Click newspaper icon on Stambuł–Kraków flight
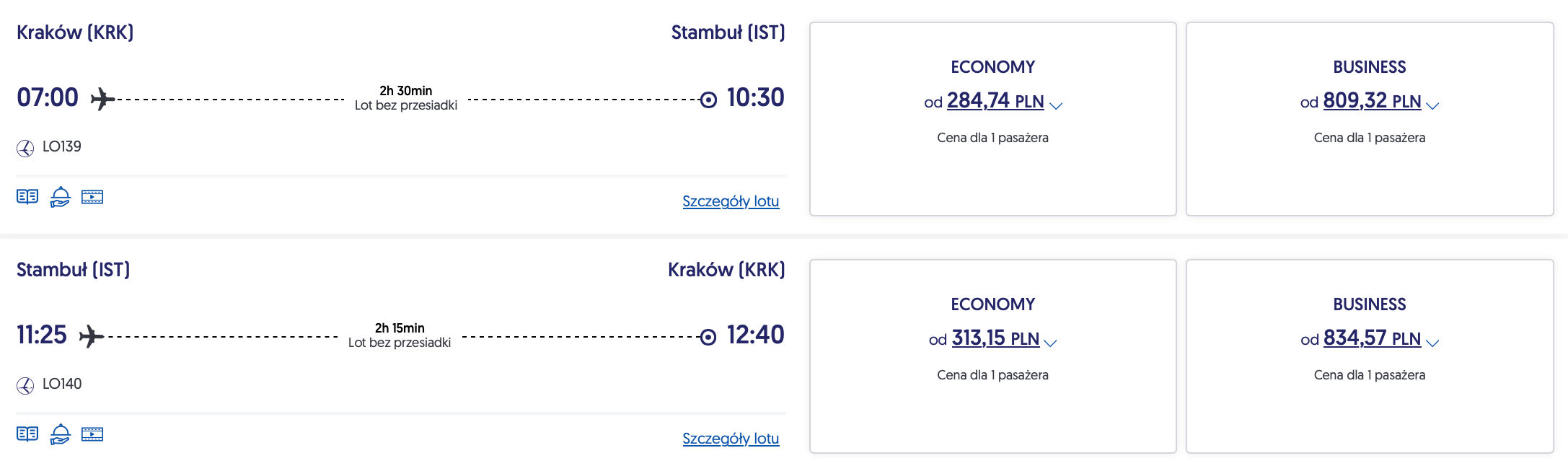Image resolution: width=1568 pixels, height=466 pixels. pyautogui.click(x=27, y=434)
